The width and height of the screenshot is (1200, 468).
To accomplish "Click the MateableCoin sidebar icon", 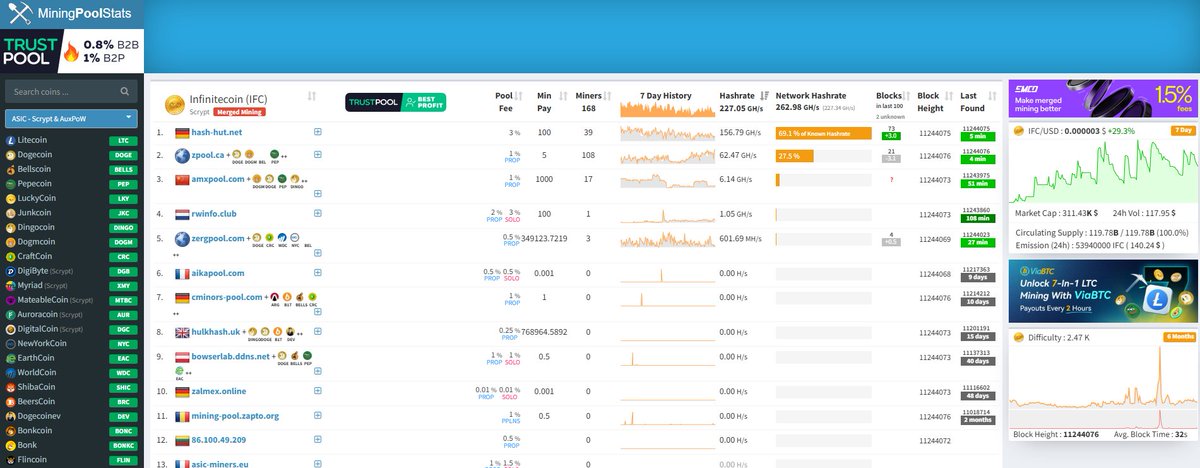I will [x=11, y=299].
